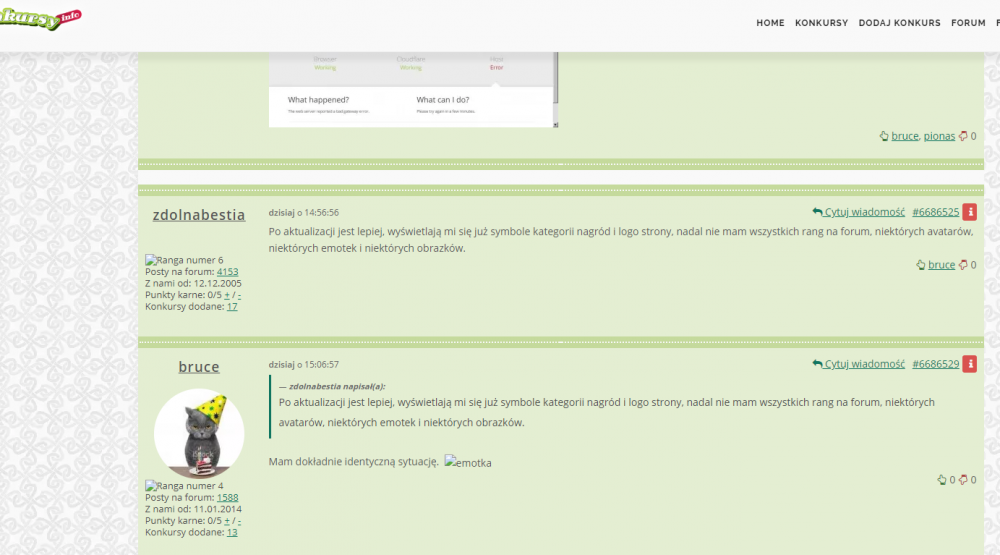Visit zdolnabestia's profile via username heading
The width and height of the screenshot is (1000, 555).
[x=198, y=214]
